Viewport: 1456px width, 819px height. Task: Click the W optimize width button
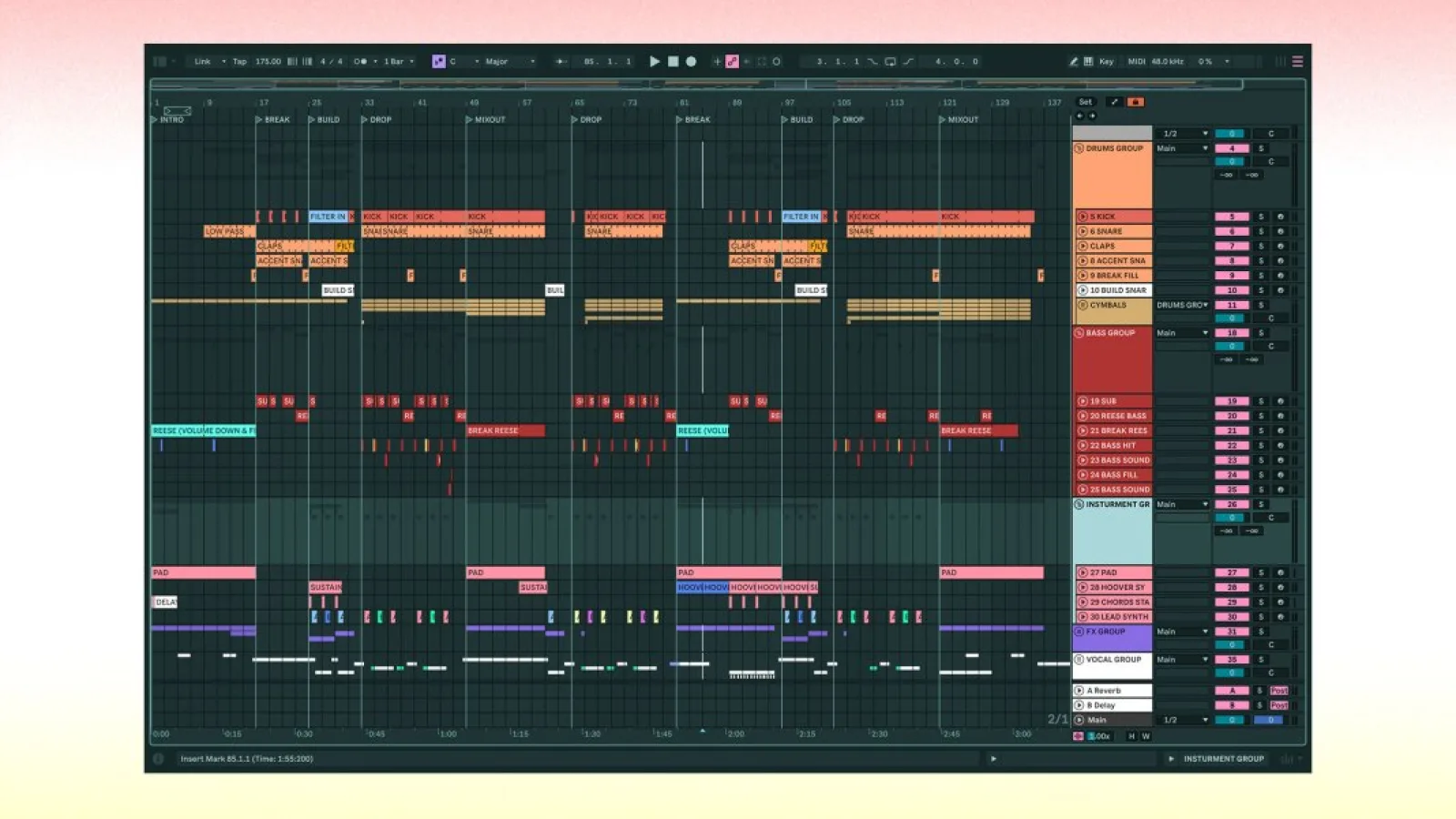tap(1146, 736)
